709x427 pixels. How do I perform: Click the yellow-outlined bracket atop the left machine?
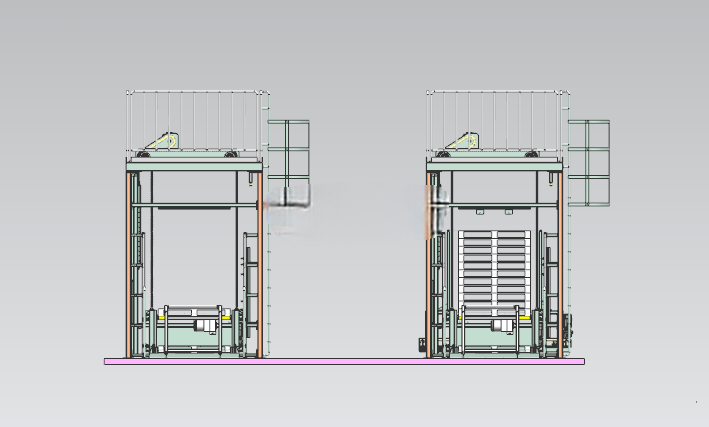(163, 141)
